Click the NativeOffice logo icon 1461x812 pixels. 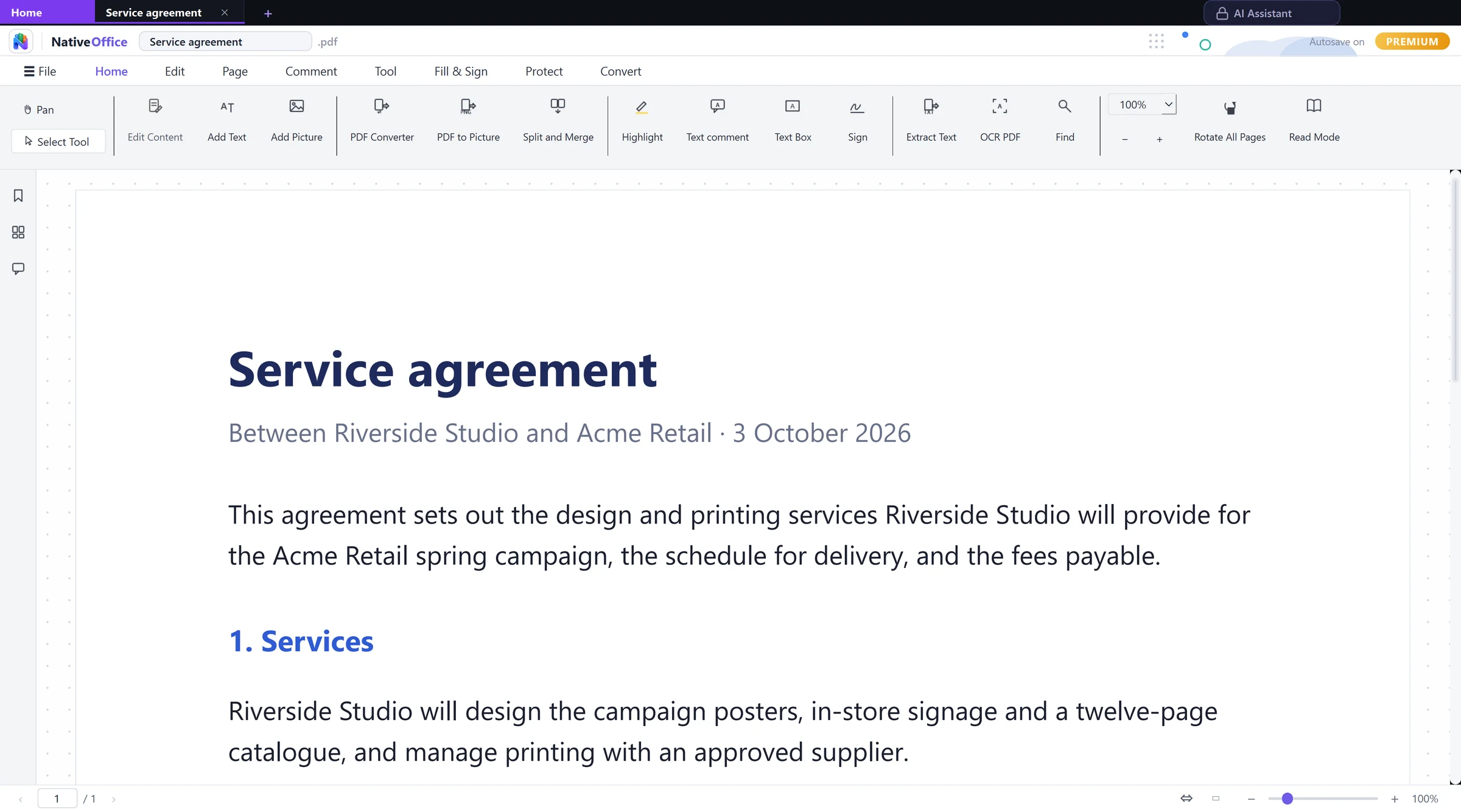coord(21,41)
